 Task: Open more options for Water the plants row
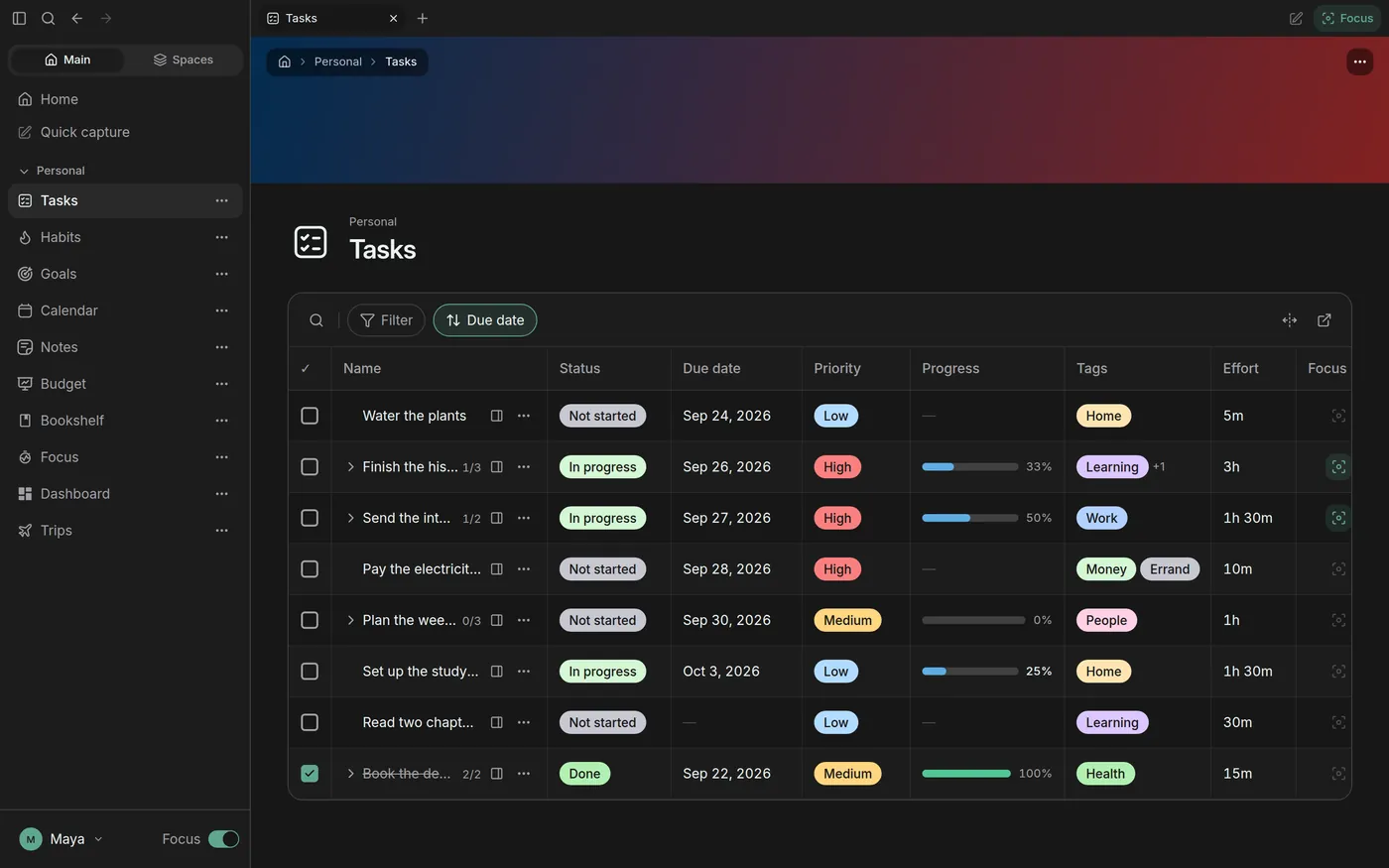coord(524,416)
